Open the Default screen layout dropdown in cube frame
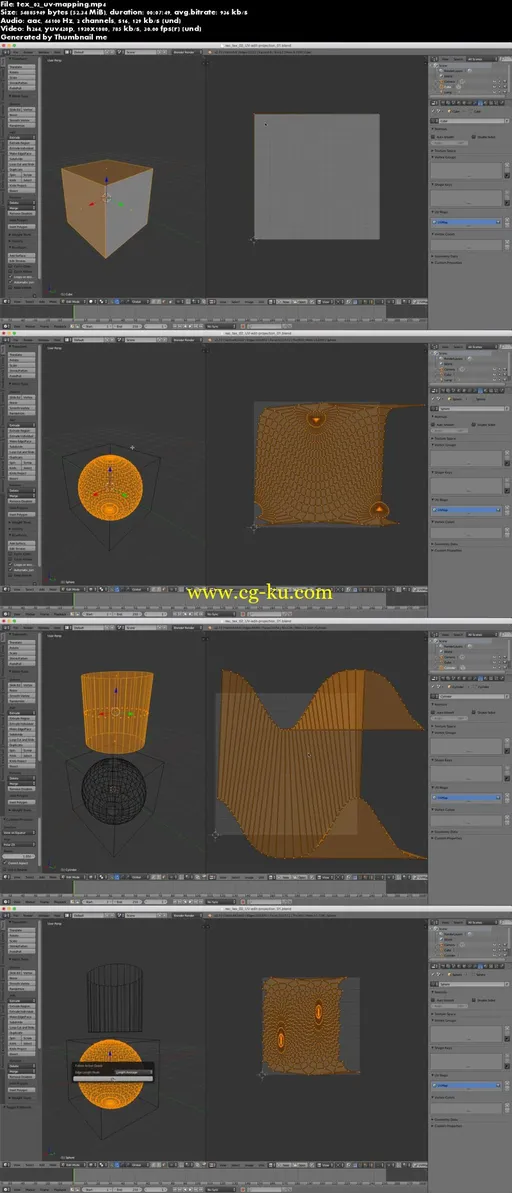This screenshot has height=1193, width=512. [88, 52]
